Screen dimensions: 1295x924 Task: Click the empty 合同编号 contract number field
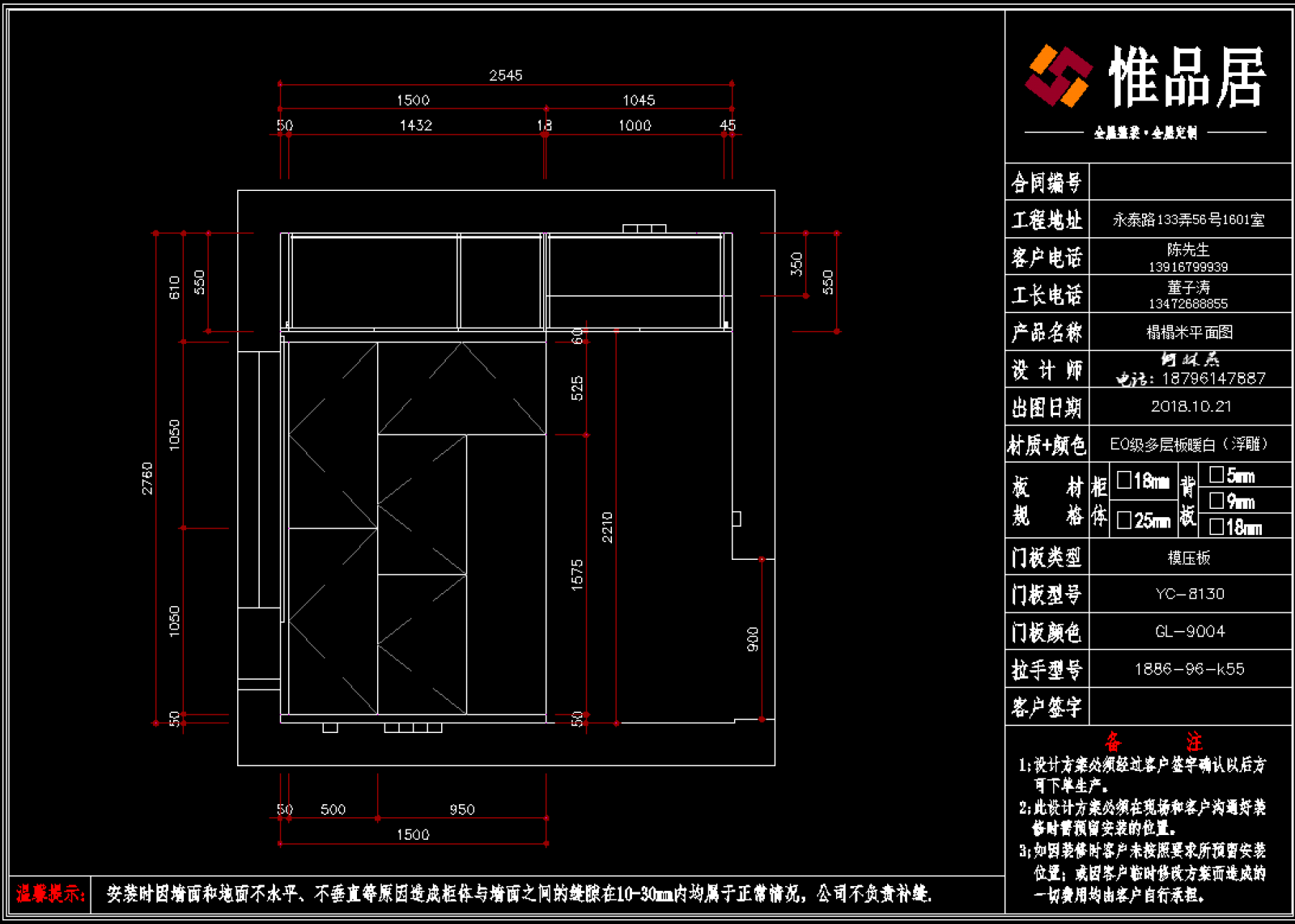(x=1190, y=182)
